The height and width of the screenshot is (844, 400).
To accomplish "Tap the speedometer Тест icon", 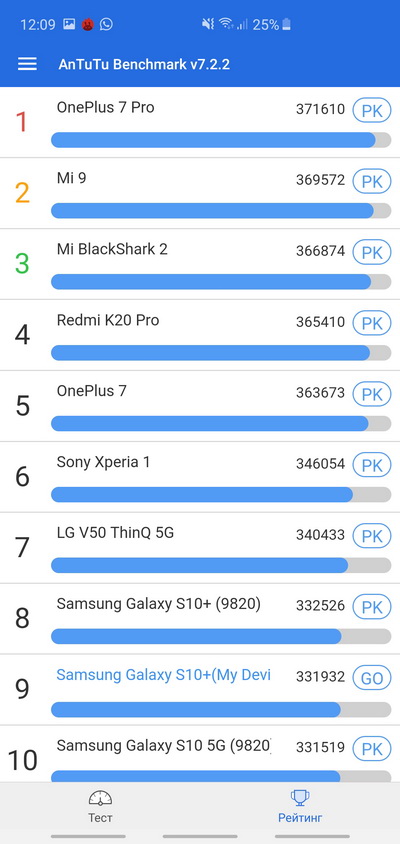I will pos(100,799).
